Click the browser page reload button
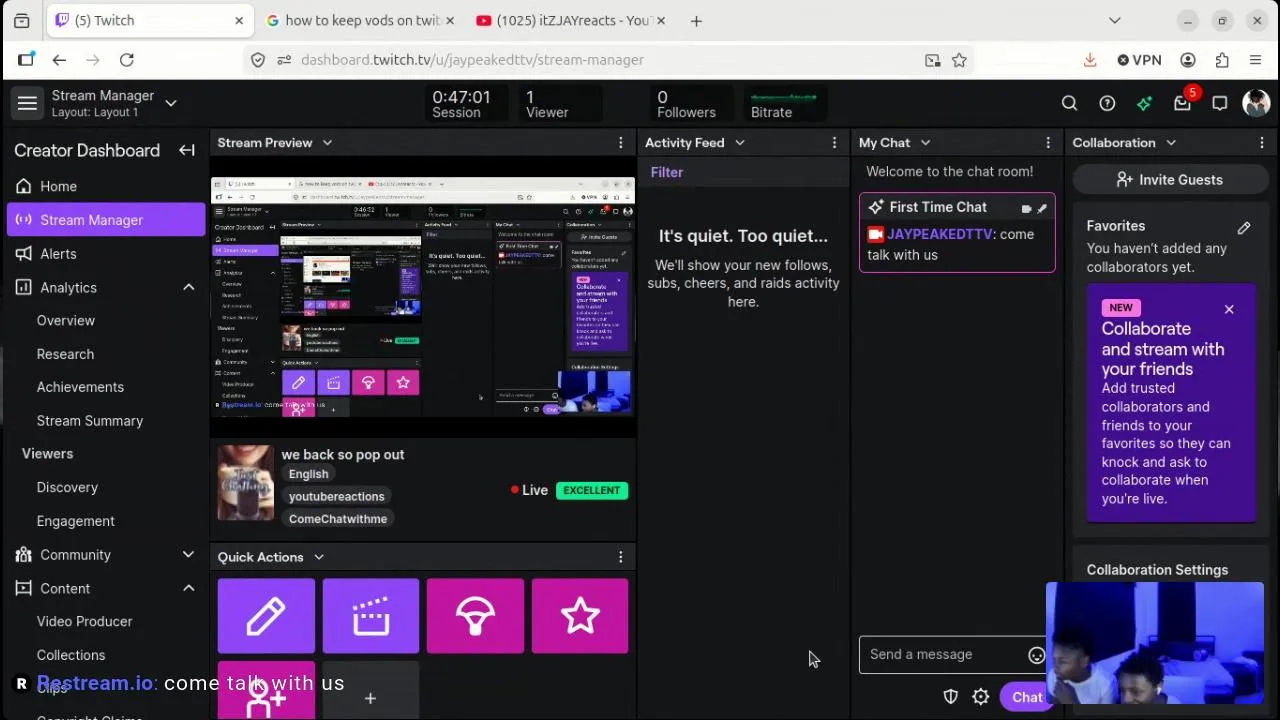The width and height of the screenshot is (1280, 720). [127, 60]
